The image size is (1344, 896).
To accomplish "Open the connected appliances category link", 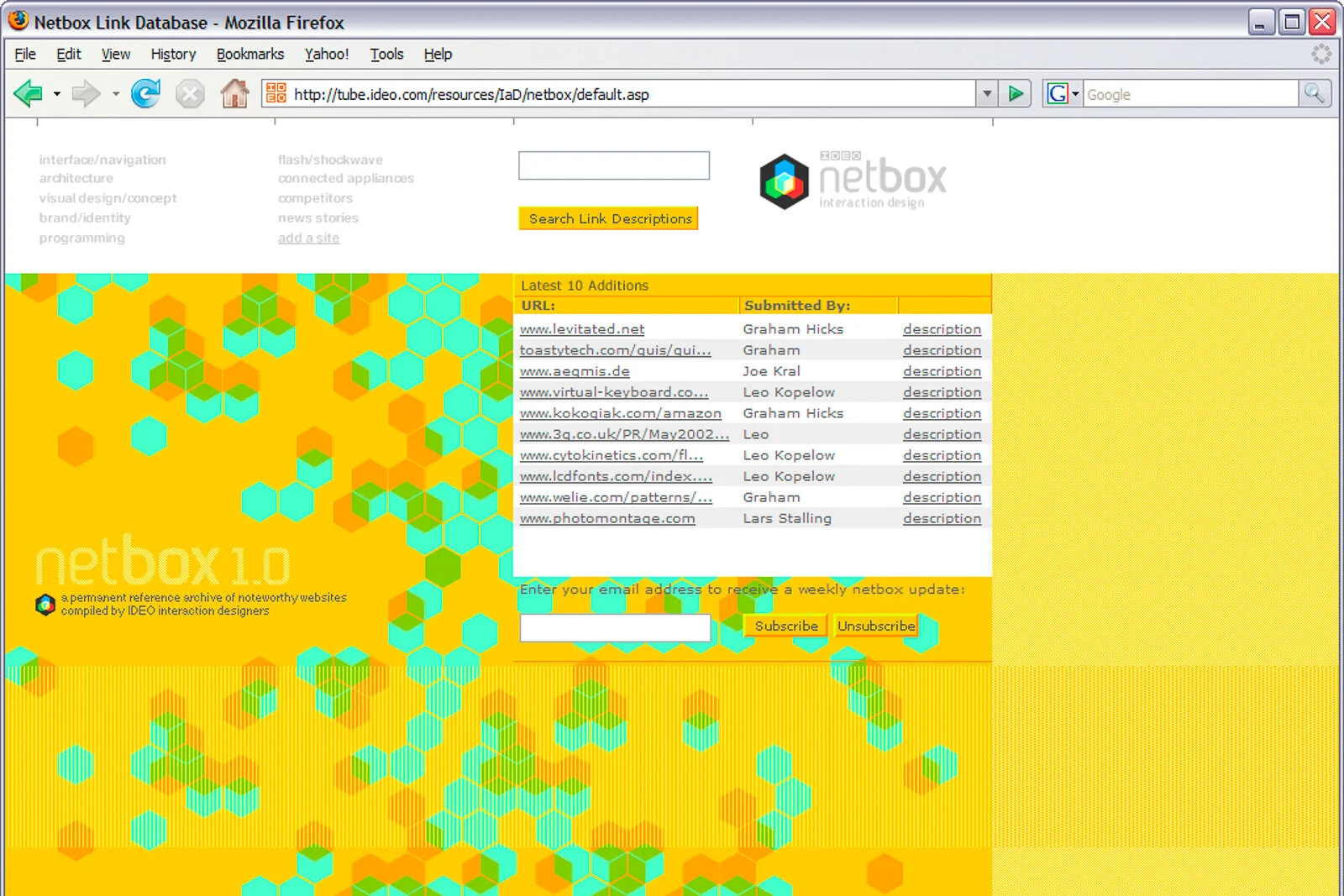I will click(x=346, y=178).
